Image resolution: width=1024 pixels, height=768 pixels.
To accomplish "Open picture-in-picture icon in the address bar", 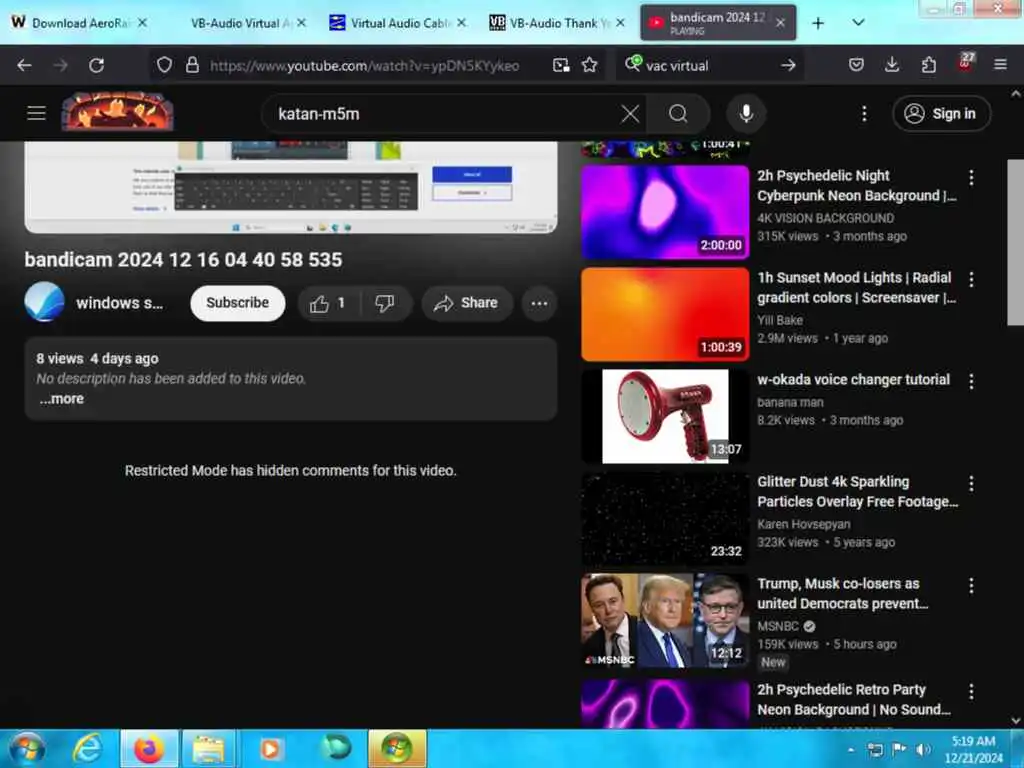I will [561, 65].
